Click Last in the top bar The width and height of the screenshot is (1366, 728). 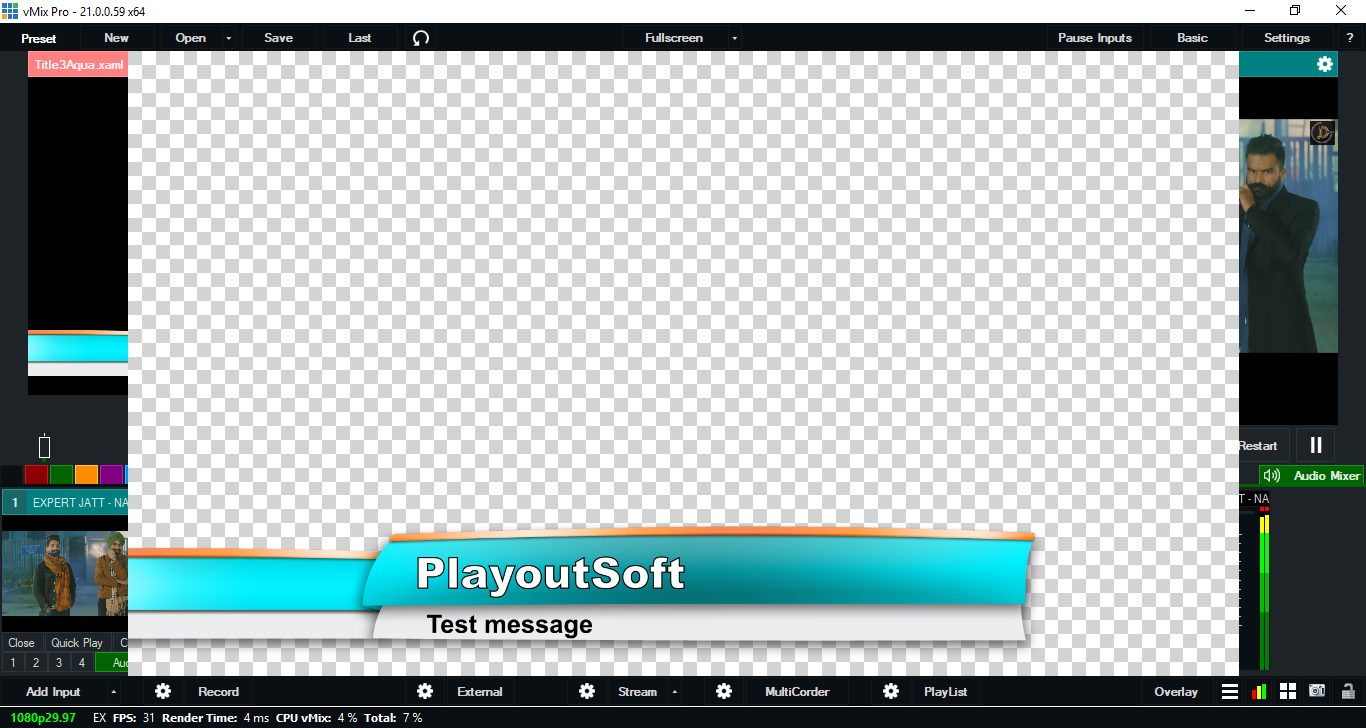360,38
